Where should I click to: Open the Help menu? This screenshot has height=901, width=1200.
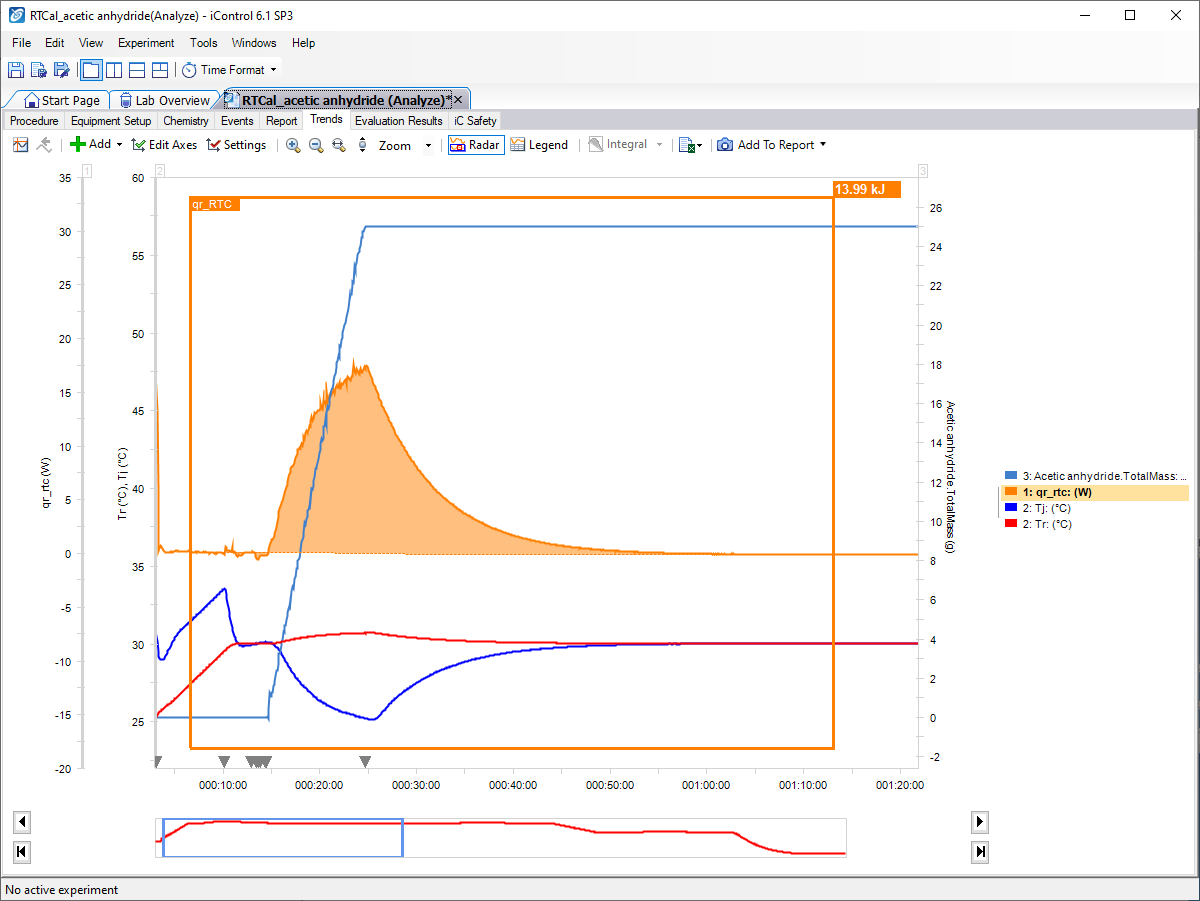(x=304, y=43)
